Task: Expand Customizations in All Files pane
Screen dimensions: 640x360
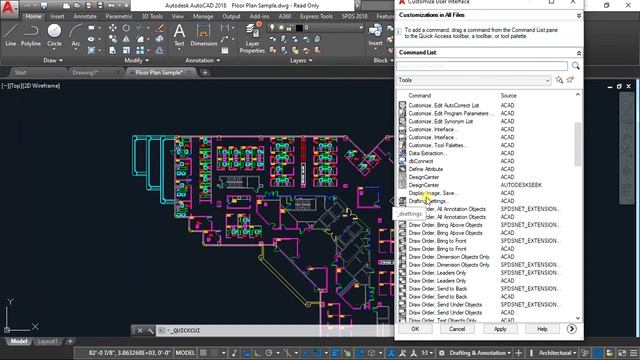Action: pyautogui.click(x=578, y=15)
